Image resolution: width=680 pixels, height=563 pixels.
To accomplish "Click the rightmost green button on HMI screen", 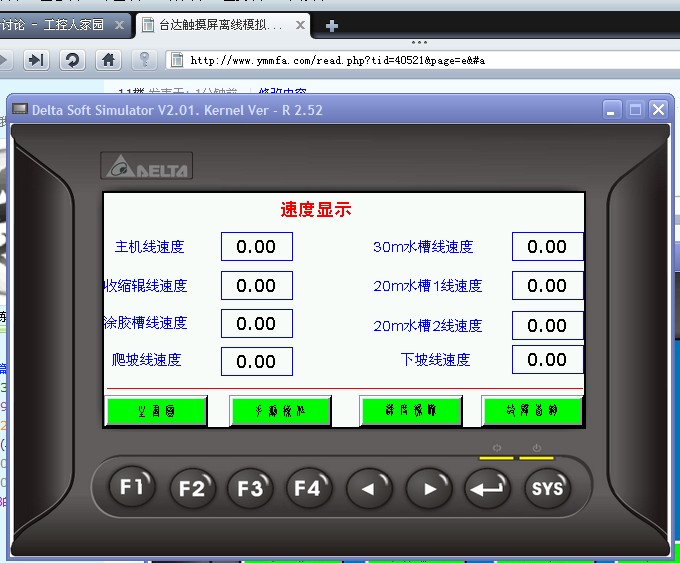I will (532, 410).
